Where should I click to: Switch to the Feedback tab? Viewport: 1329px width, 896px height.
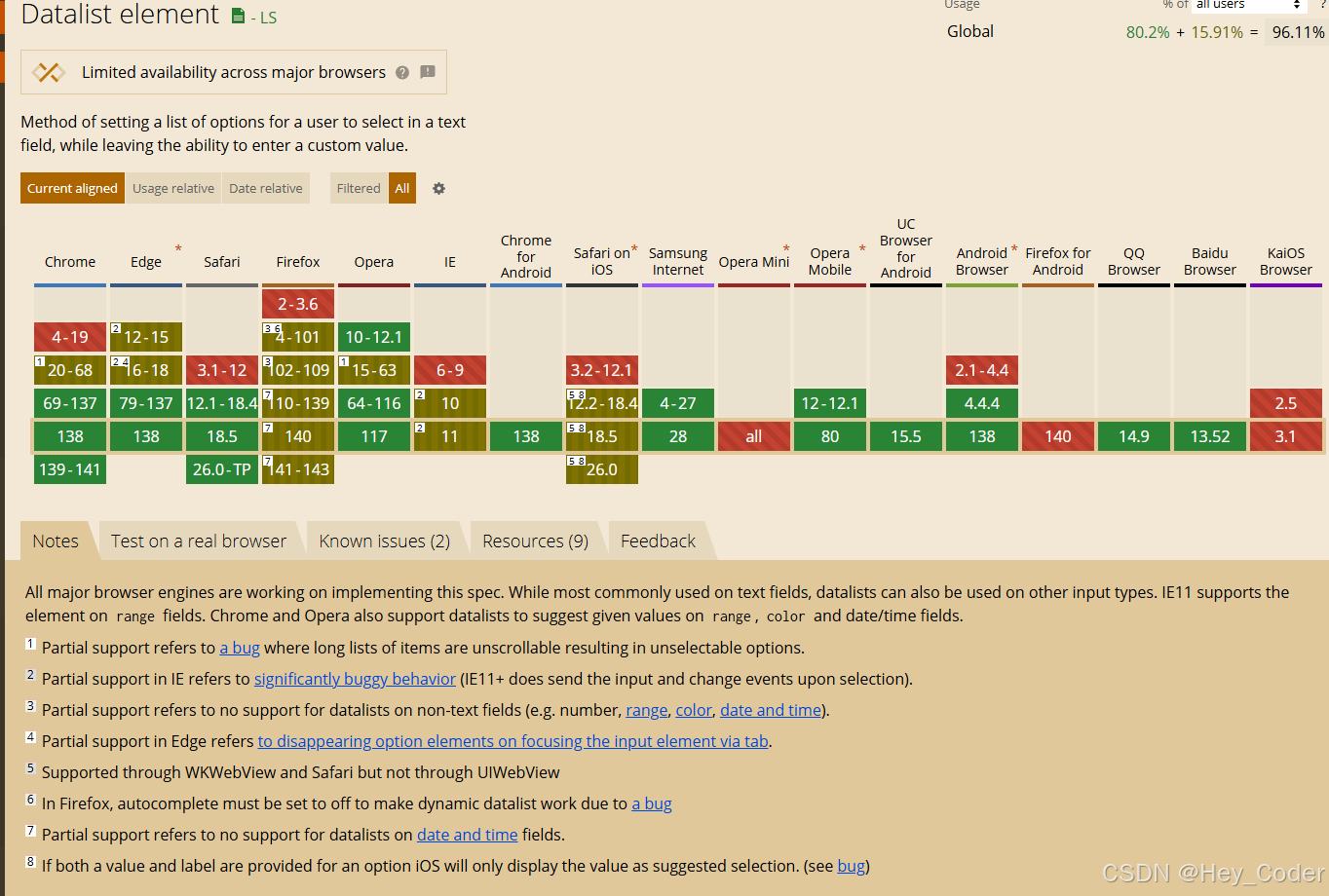659,541
